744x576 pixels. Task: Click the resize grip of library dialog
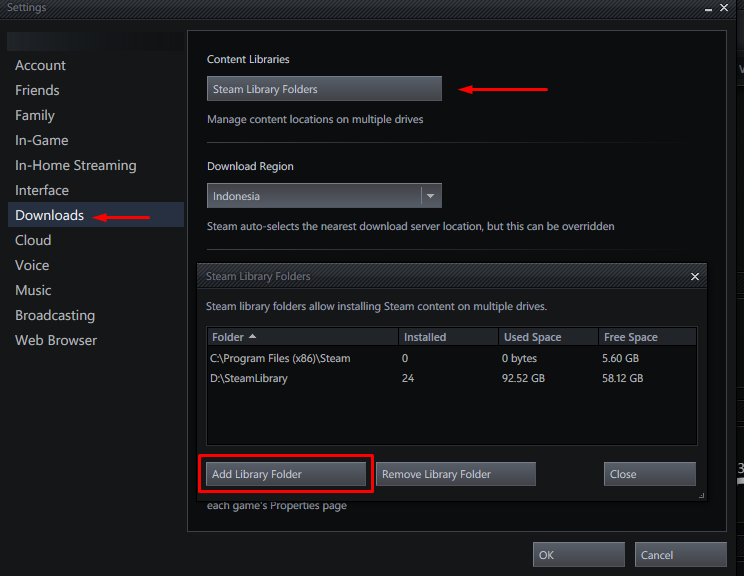(701, 495)
